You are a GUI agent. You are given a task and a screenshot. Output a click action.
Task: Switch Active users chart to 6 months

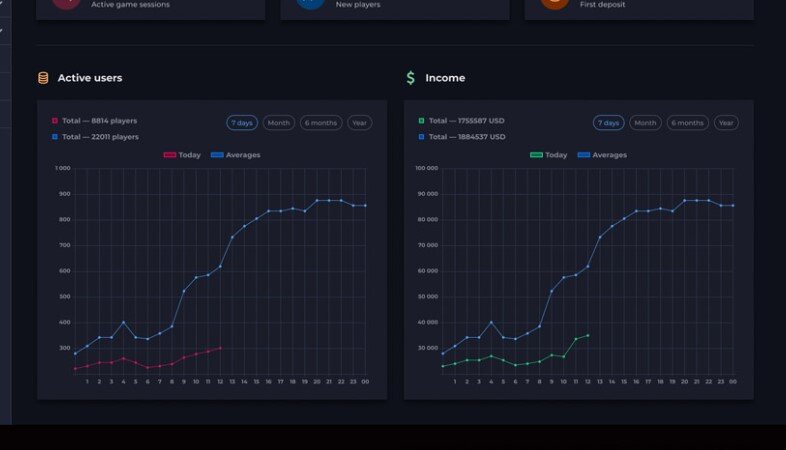(321, 123)
